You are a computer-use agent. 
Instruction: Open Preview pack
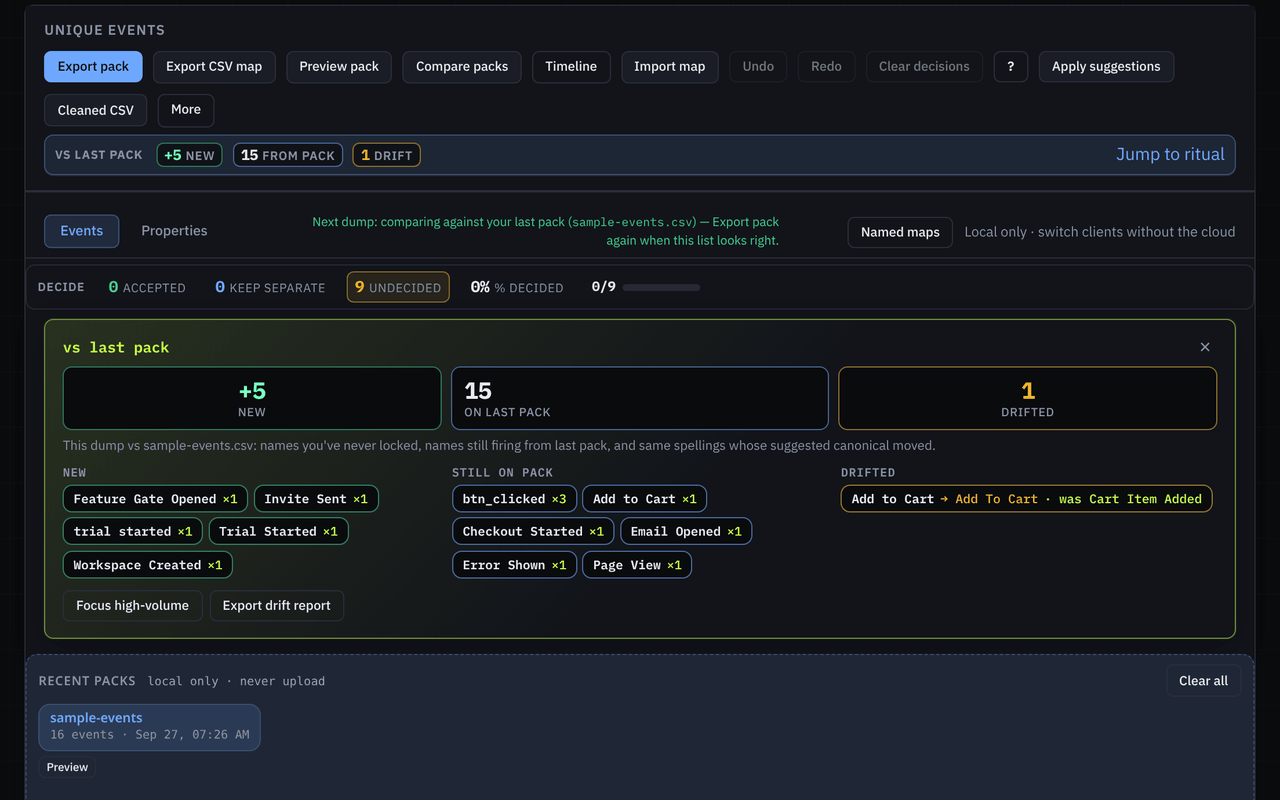pyautogui.click(x=339, y=67)
